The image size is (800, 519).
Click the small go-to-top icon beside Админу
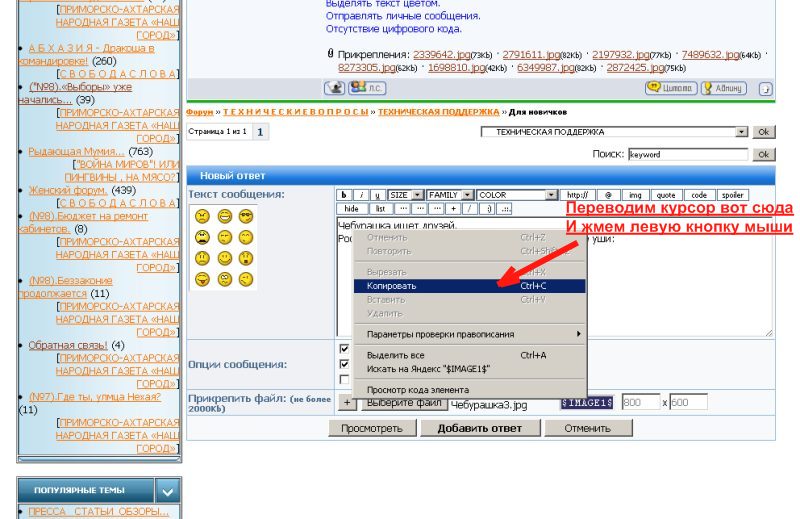coord(765,89)
